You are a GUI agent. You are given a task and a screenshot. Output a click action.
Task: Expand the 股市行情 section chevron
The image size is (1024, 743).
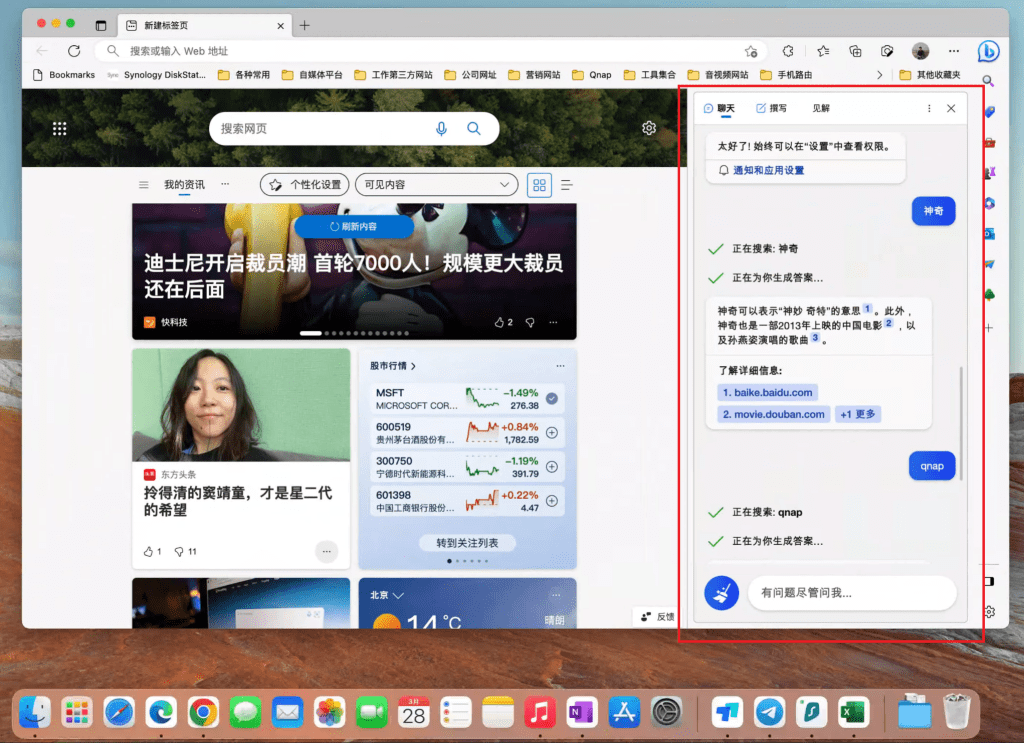point(413,366)
